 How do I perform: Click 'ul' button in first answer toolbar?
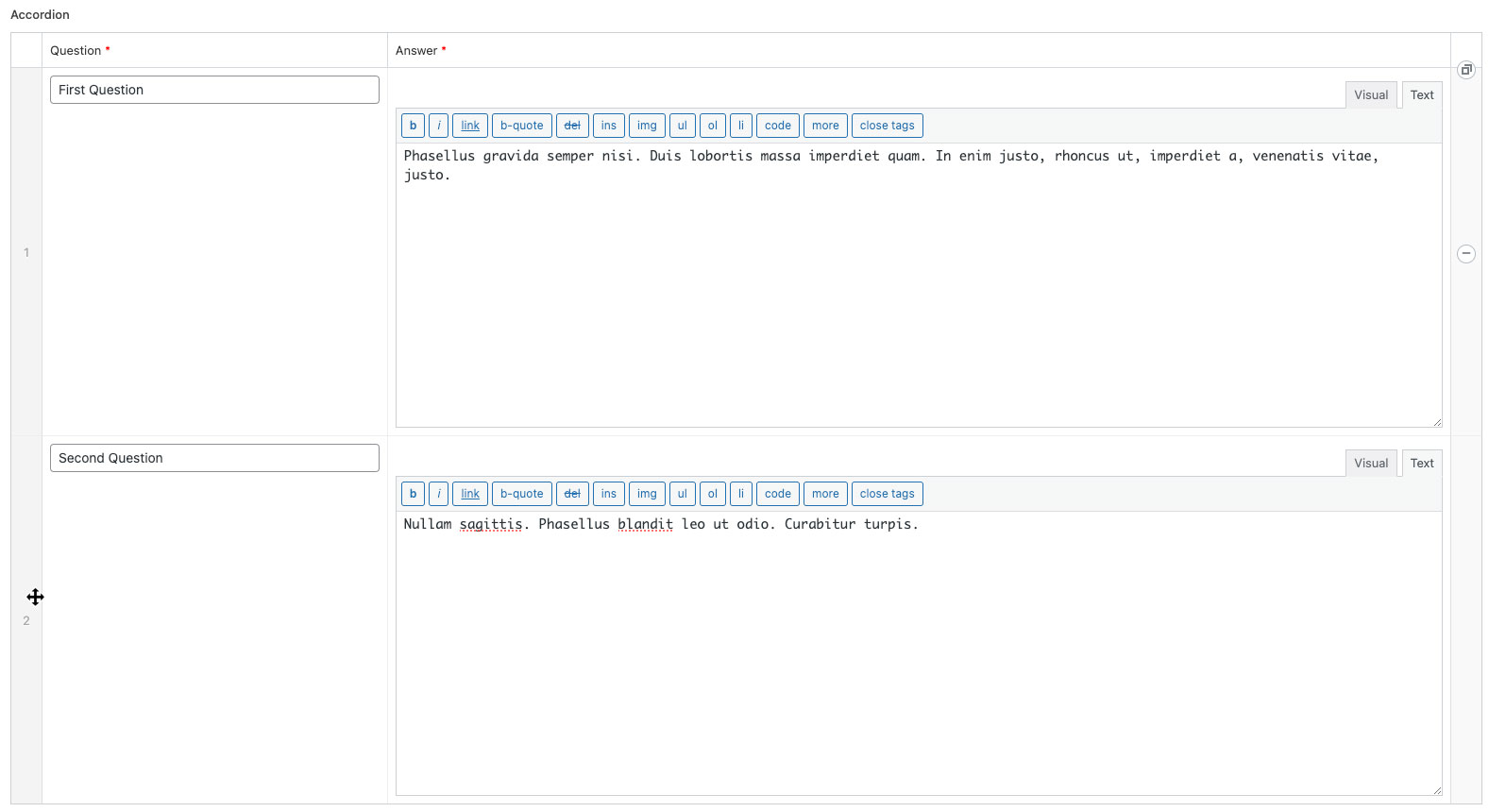pyautogui.click(x=682, y=126)
